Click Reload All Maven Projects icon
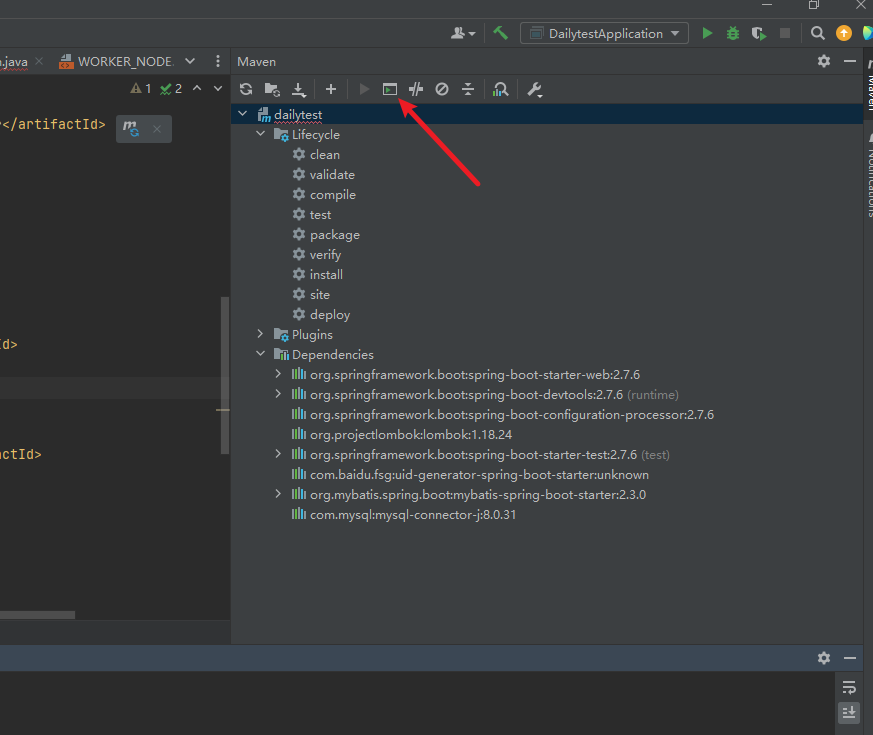This screenshot has height=735, width=873. (246, 90)
